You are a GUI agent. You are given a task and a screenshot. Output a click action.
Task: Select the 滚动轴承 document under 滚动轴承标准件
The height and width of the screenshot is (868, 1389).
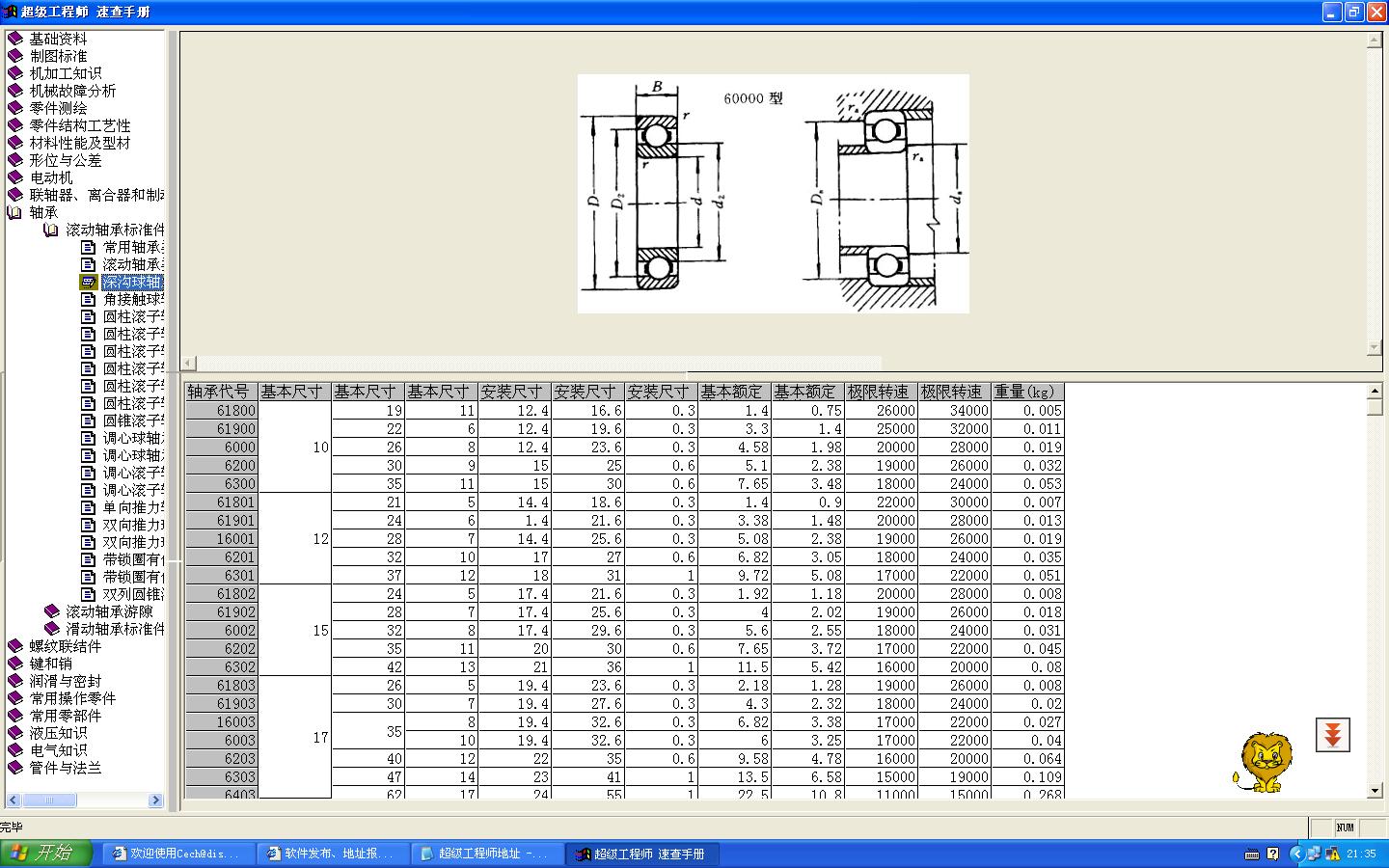click(133, 264)
